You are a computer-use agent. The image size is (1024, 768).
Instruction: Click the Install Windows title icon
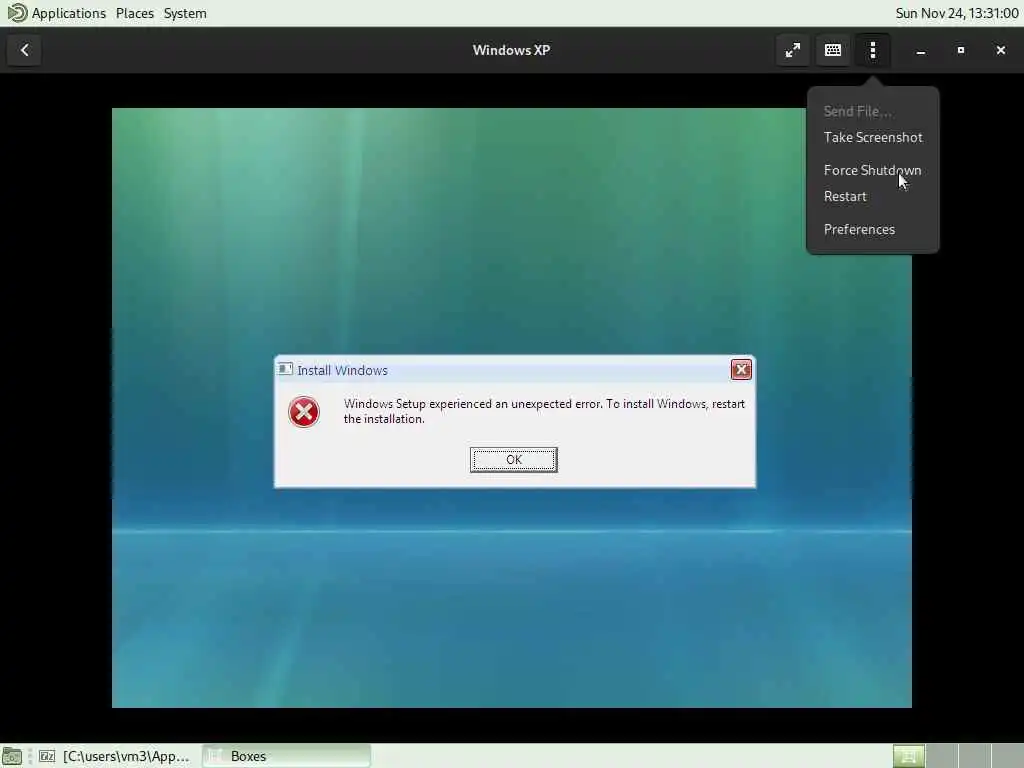point(285,370)
